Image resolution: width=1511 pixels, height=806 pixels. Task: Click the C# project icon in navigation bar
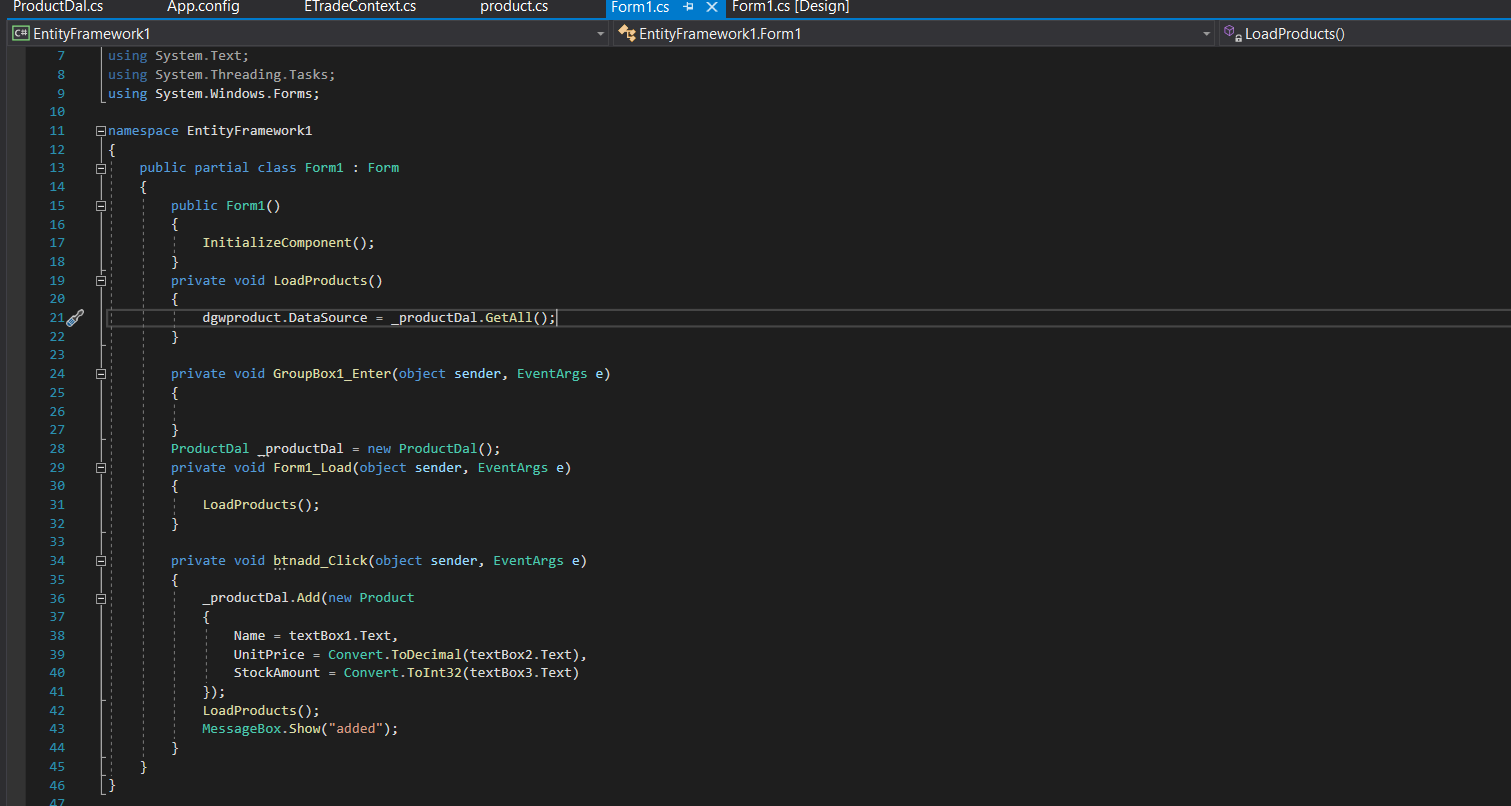(x=20, y=34)
